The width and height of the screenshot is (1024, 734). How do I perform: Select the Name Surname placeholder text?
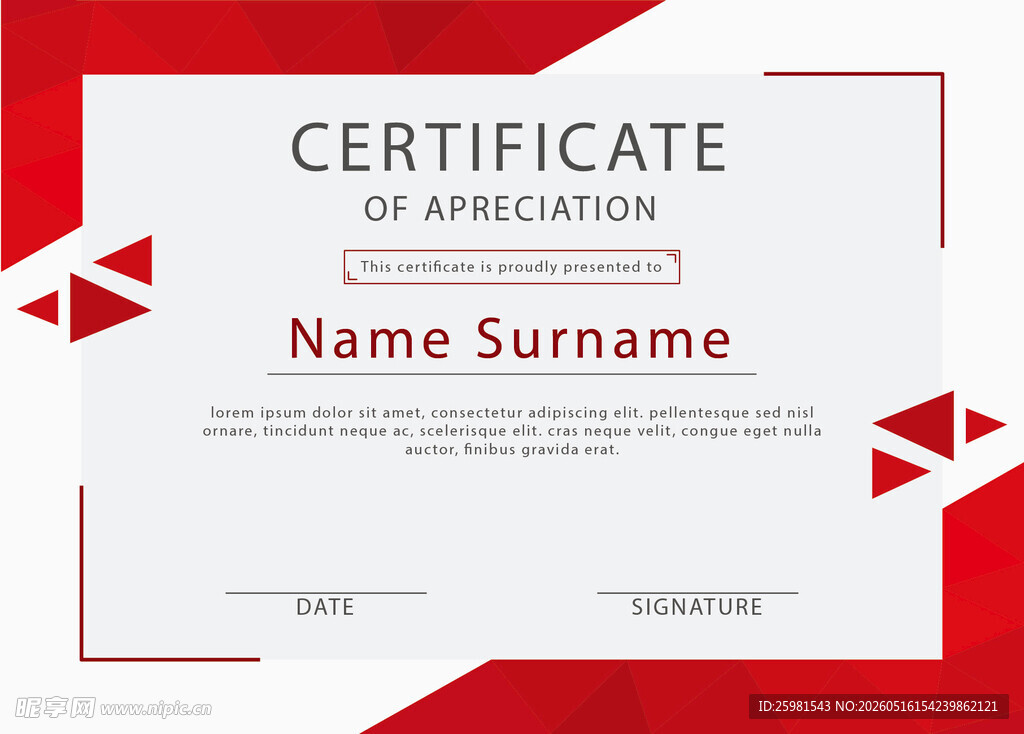pos(510,338)
